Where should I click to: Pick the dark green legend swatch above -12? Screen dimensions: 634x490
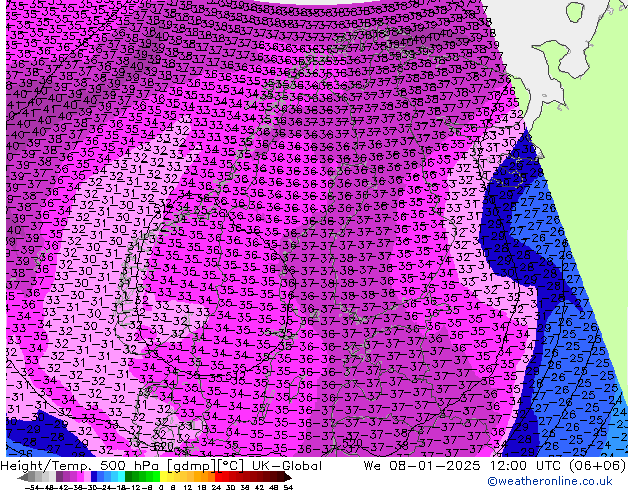coord(128,477)
